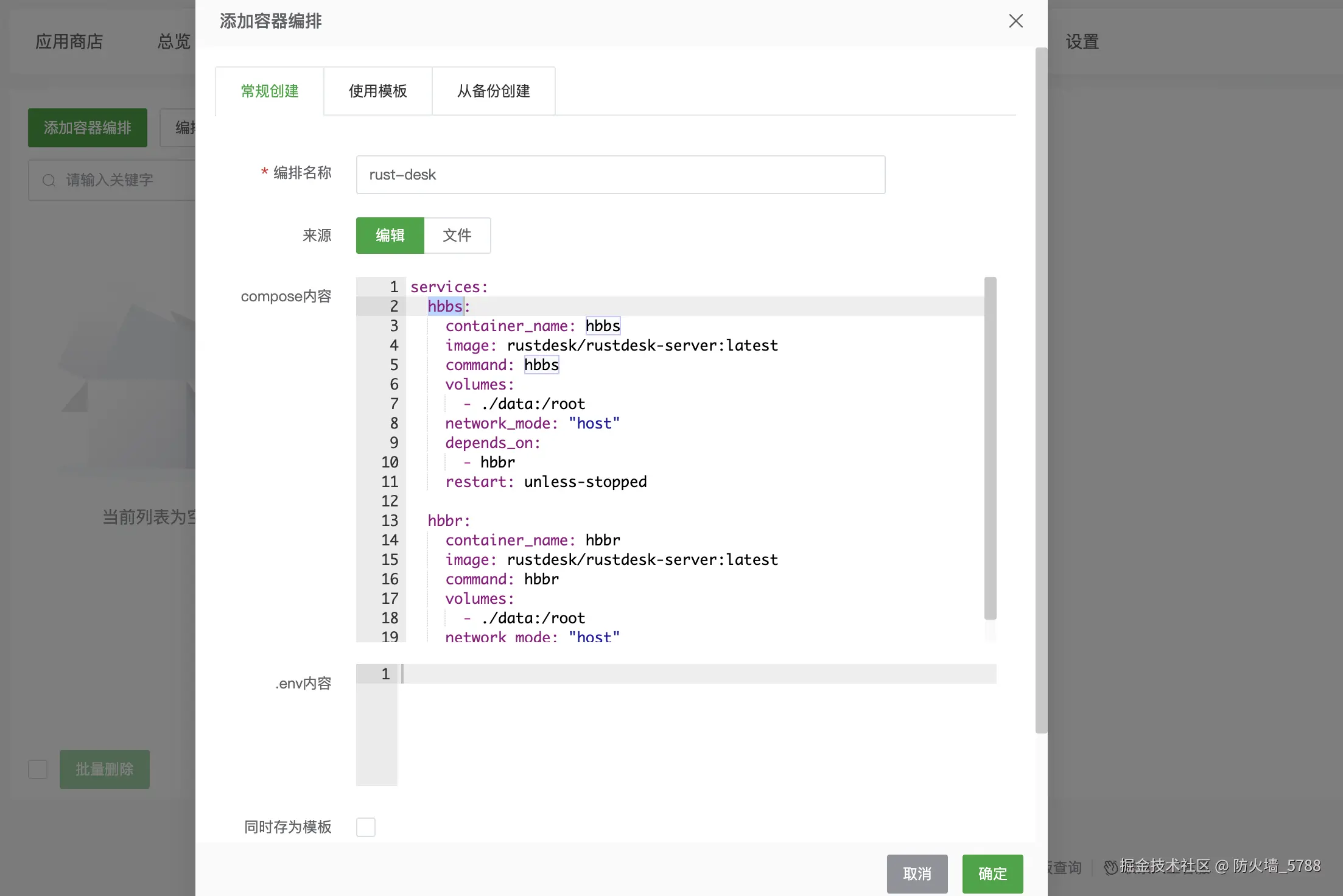Switch source to 文件
The image size is (1343, 896).
tap(457, 236)
